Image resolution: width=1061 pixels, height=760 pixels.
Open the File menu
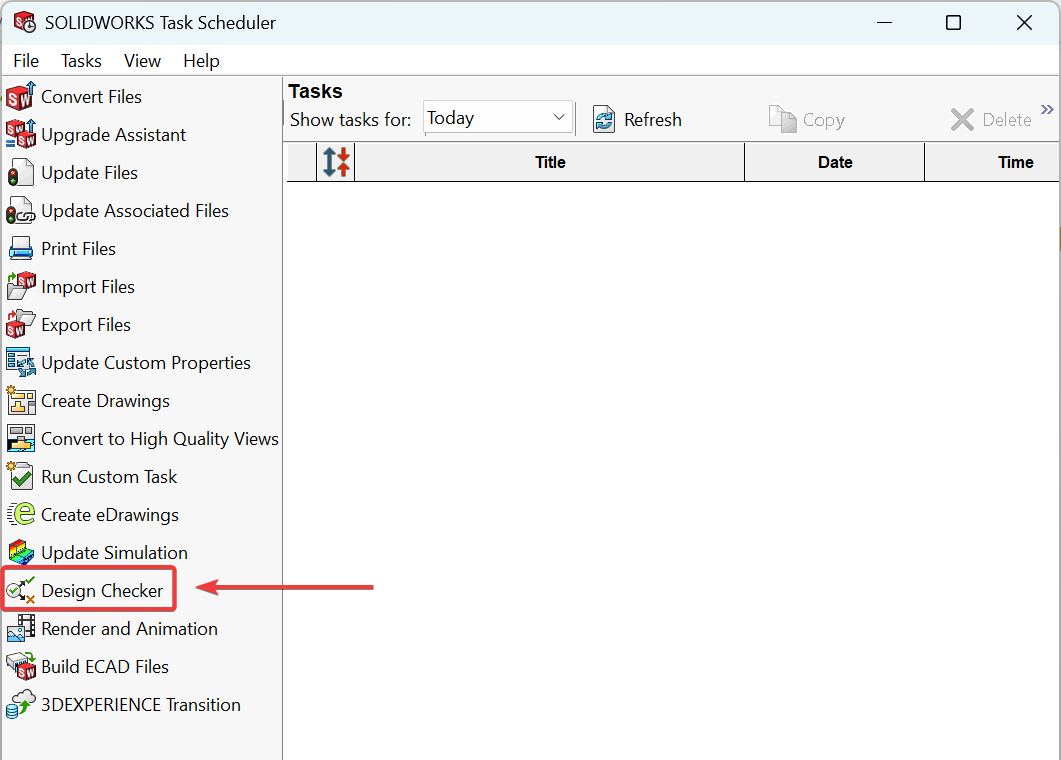26,61
